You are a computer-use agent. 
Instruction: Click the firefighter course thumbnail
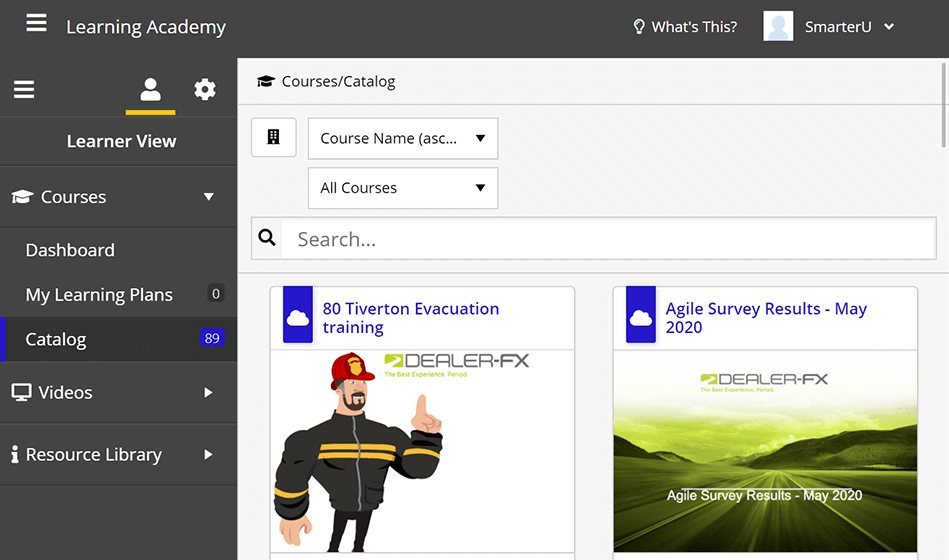422,451
